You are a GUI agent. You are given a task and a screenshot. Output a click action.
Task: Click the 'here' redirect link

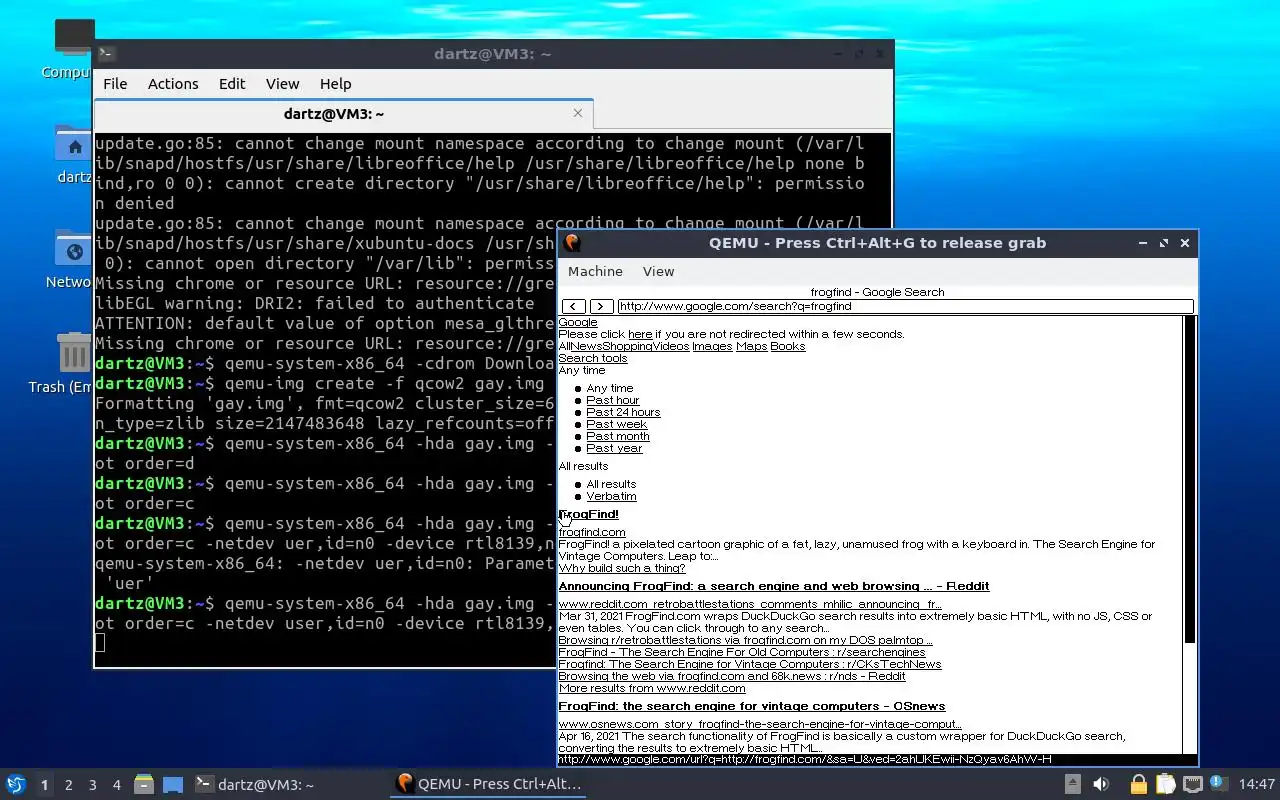tap(640, 334)
